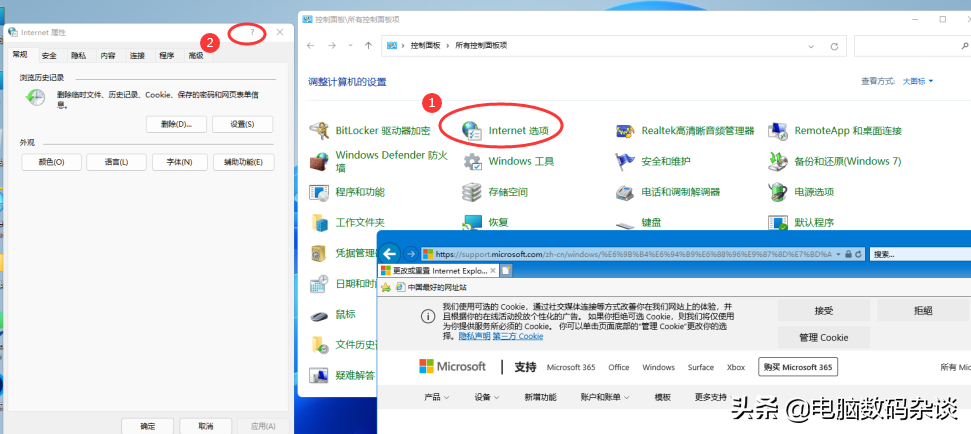
Task: Click the help question mark in Internet 属性
Action: (252, 32)
